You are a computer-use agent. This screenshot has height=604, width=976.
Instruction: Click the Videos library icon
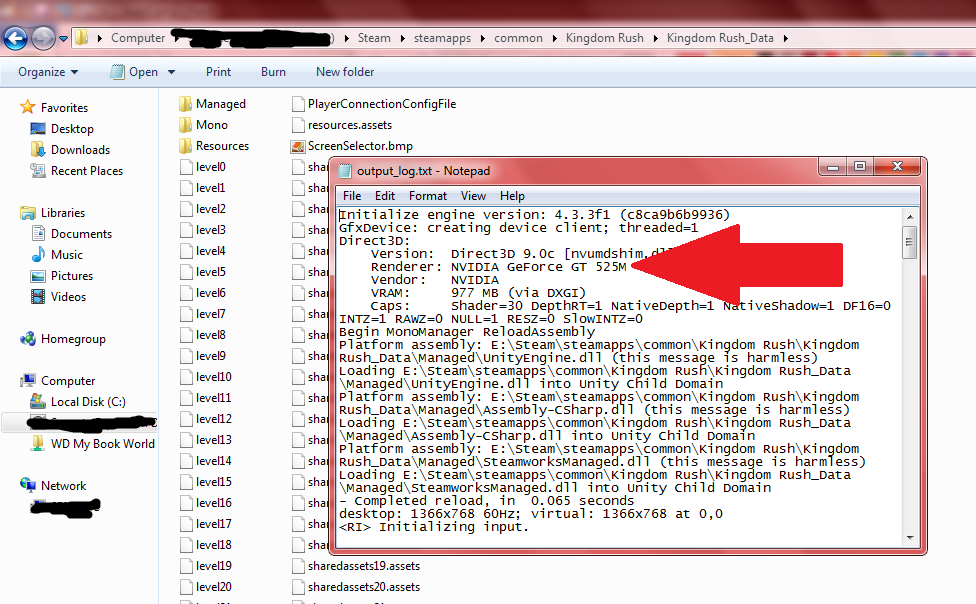(x=38, y=296)
